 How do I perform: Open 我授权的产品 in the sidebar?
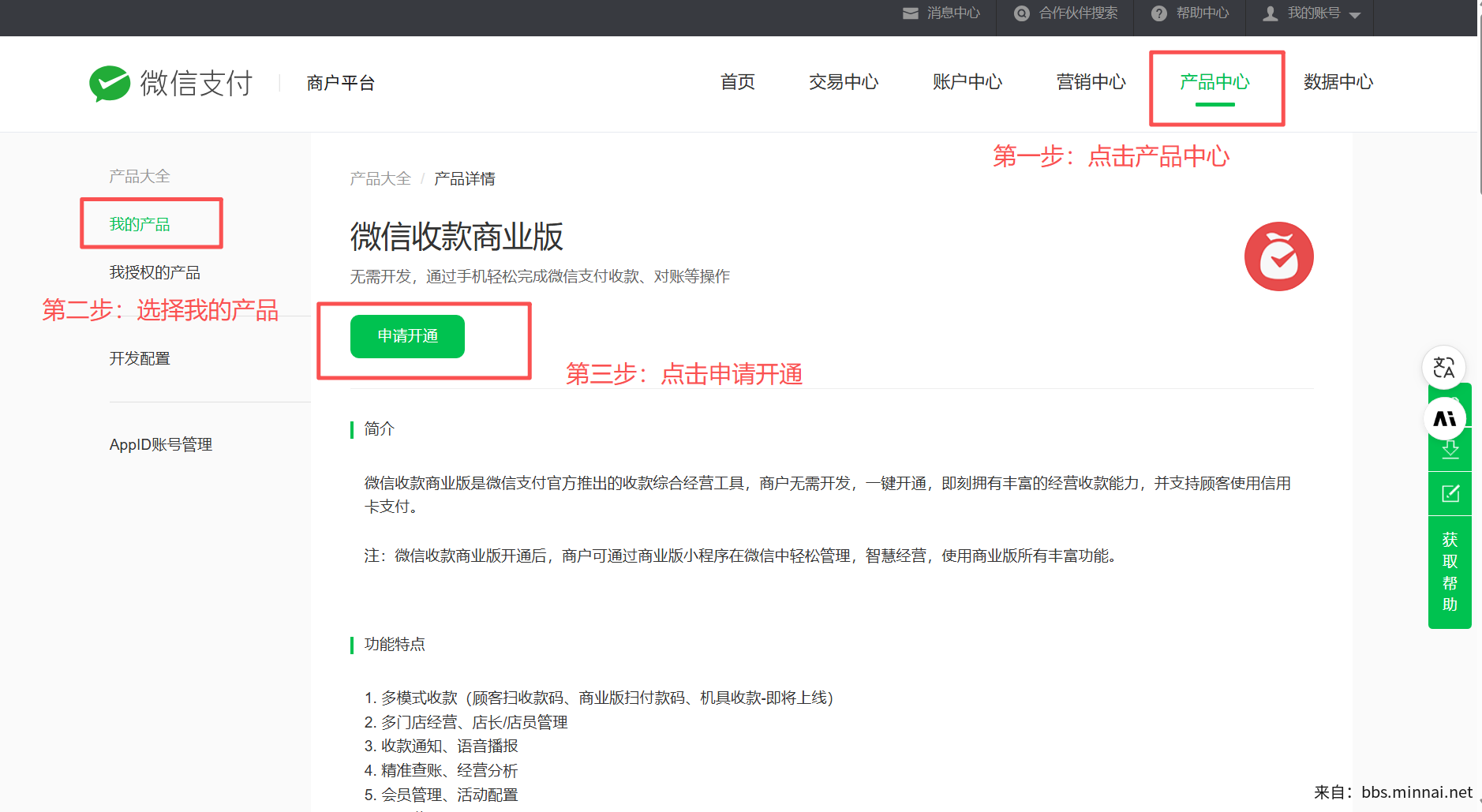click(155, 272)
